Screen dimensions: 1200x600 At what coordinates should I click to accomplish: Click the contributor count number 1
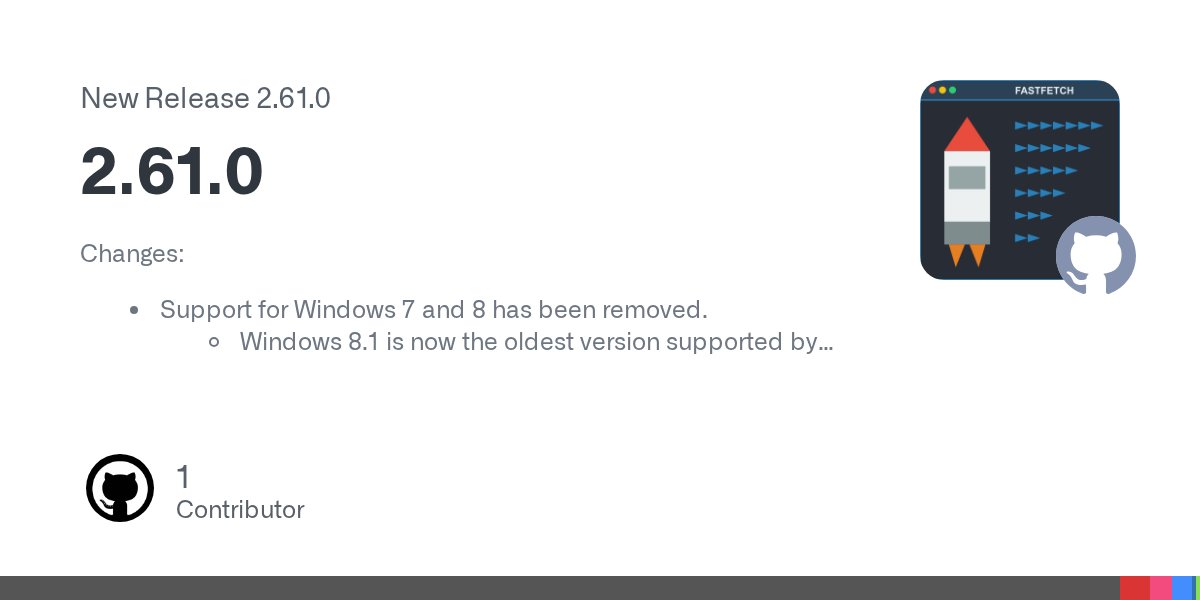[183, 477]
